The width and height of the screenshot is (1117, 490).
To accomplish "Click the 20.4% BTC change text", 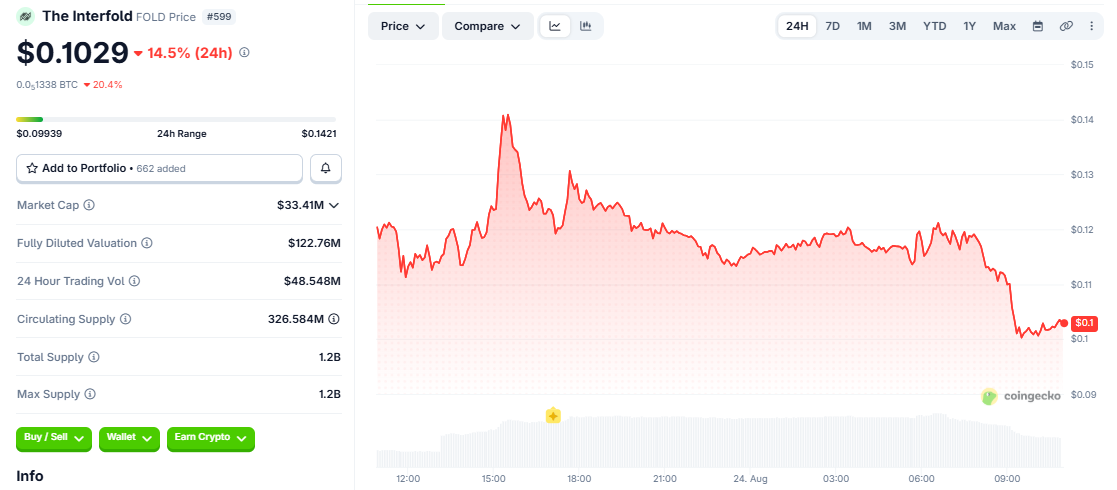I will [108, 85].
